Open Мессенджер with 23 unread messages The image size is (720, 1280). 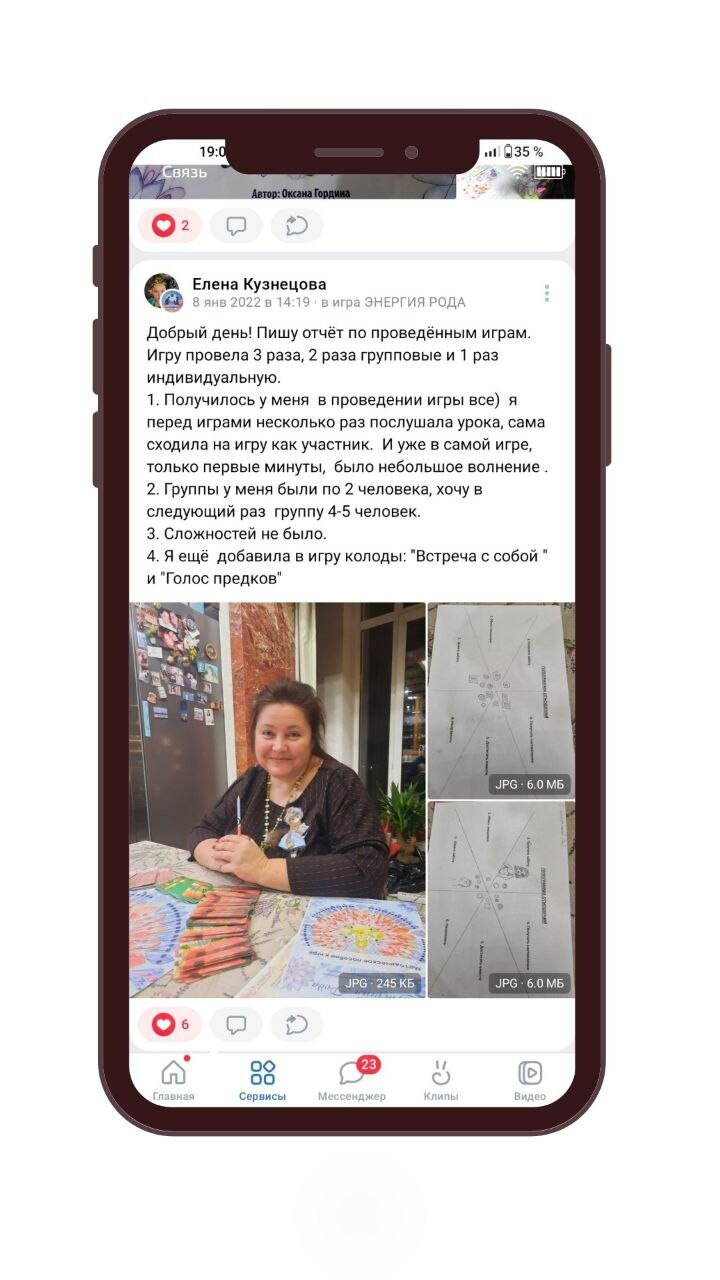(351, 1080)
